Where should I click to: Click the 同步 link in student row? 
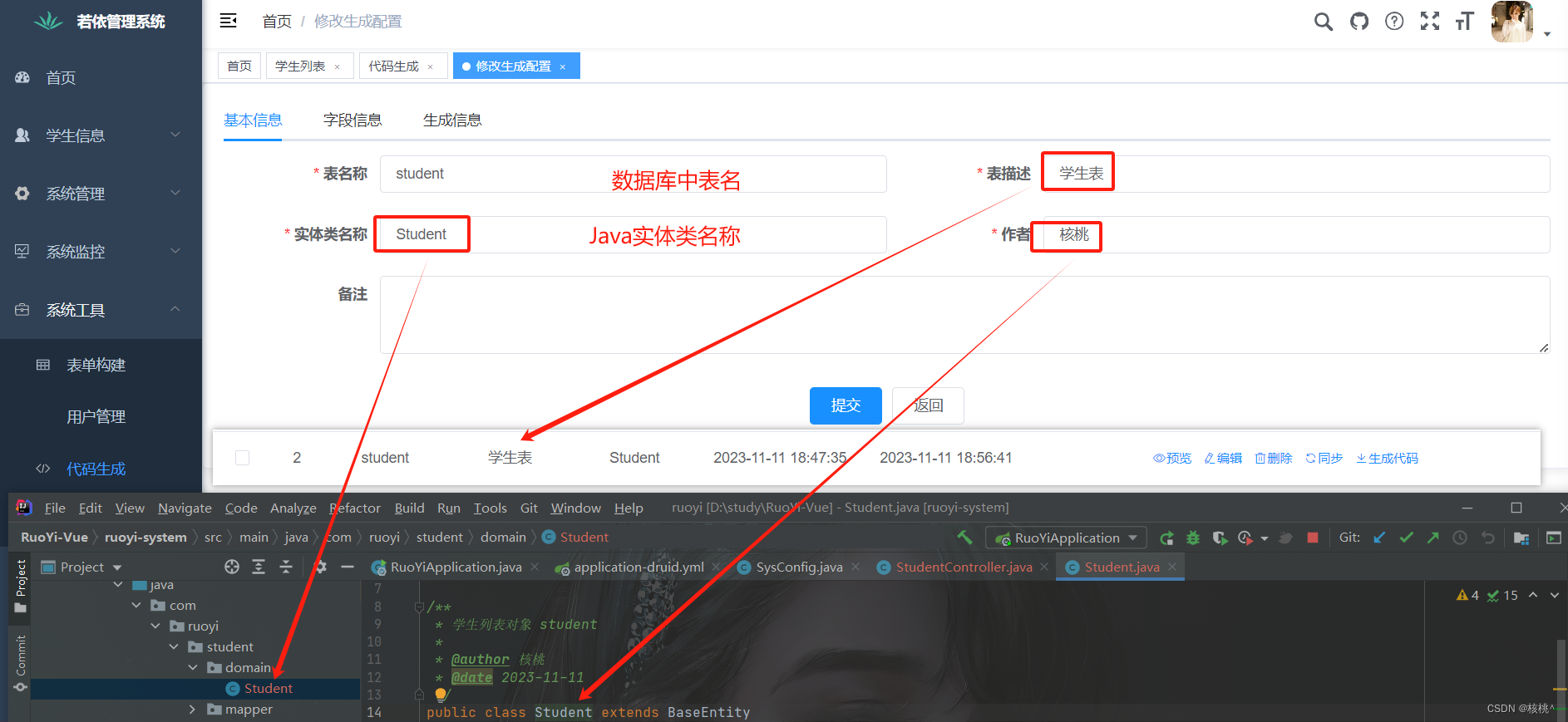coord(1324,458)
